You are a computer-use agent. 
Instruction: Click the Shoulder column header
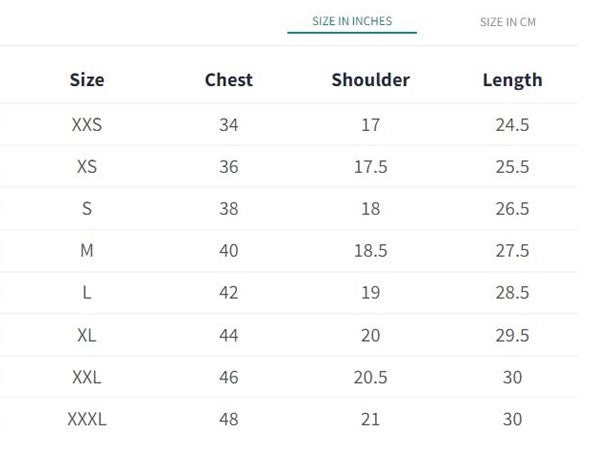pyautogui.click(x=370, y=80)
